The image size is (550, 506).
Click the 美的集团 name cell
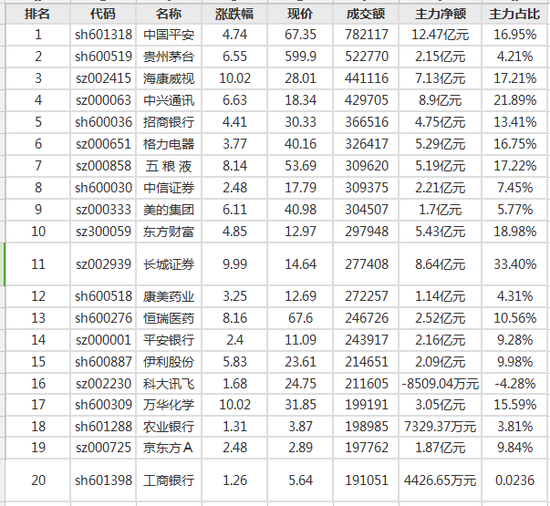tap(169, 209)
